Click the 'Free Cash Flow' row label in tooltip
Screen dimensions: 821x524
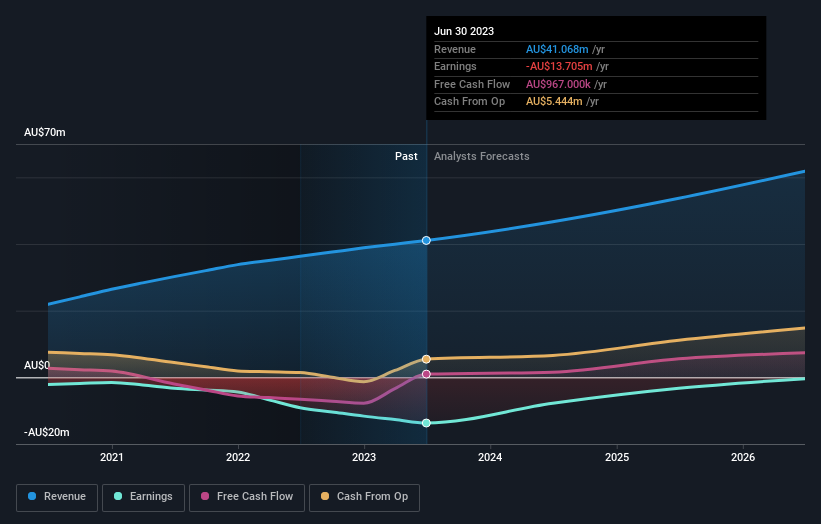(x=472, y=84)
